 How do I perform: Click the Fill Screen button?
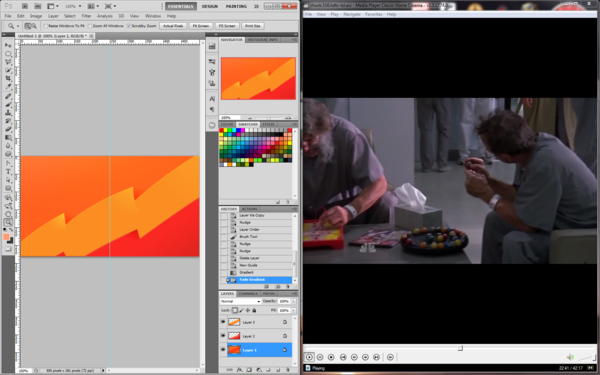pos(227,26)
